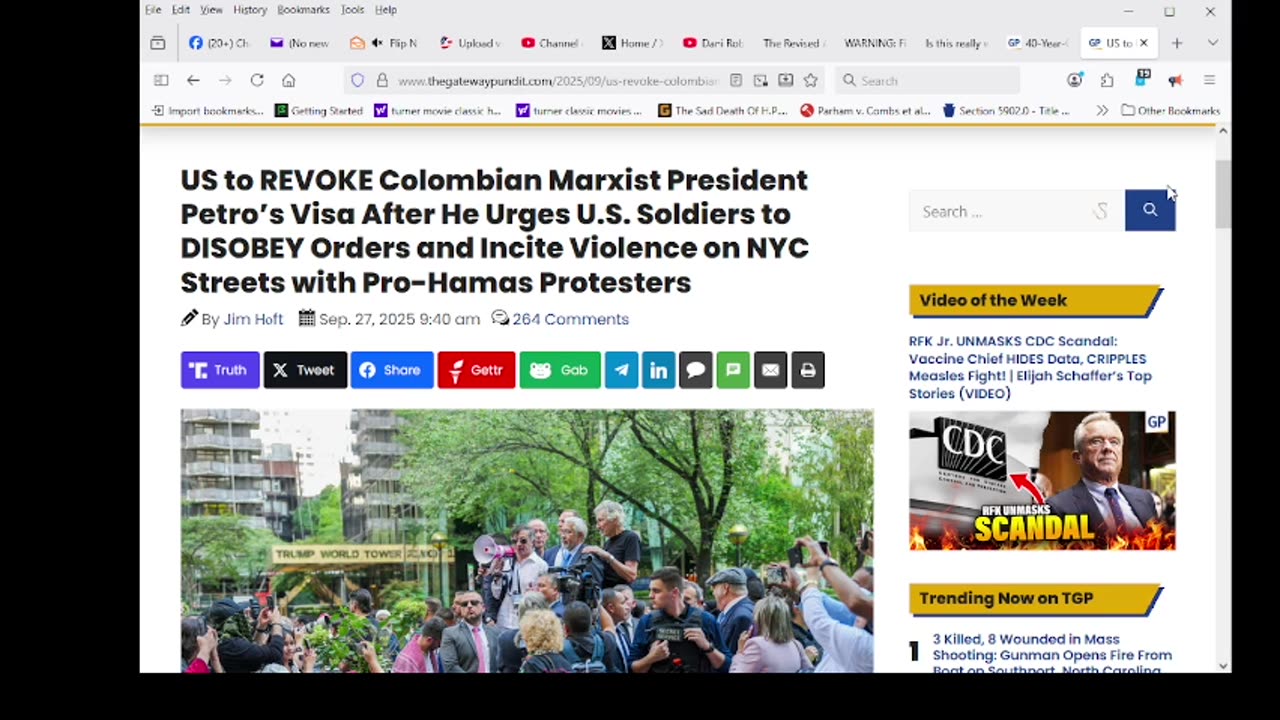The height and width of the screenshot is (720, 1280).
Task: Open the History menu
Action: 250,10
